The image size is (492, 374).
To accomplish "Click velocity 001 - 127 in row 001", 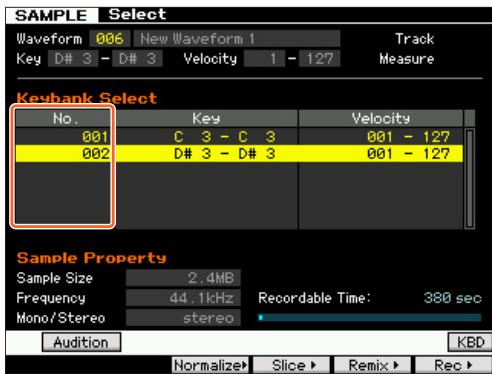I will pos(408,137).
